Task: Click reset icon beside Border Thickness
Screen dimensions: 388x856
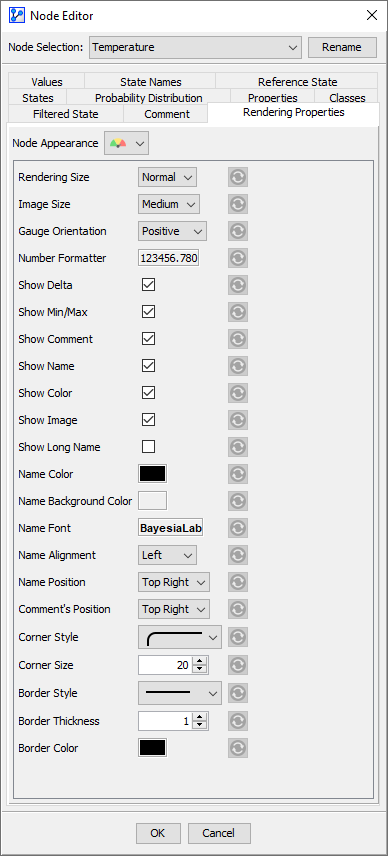Action: [238, 721]
